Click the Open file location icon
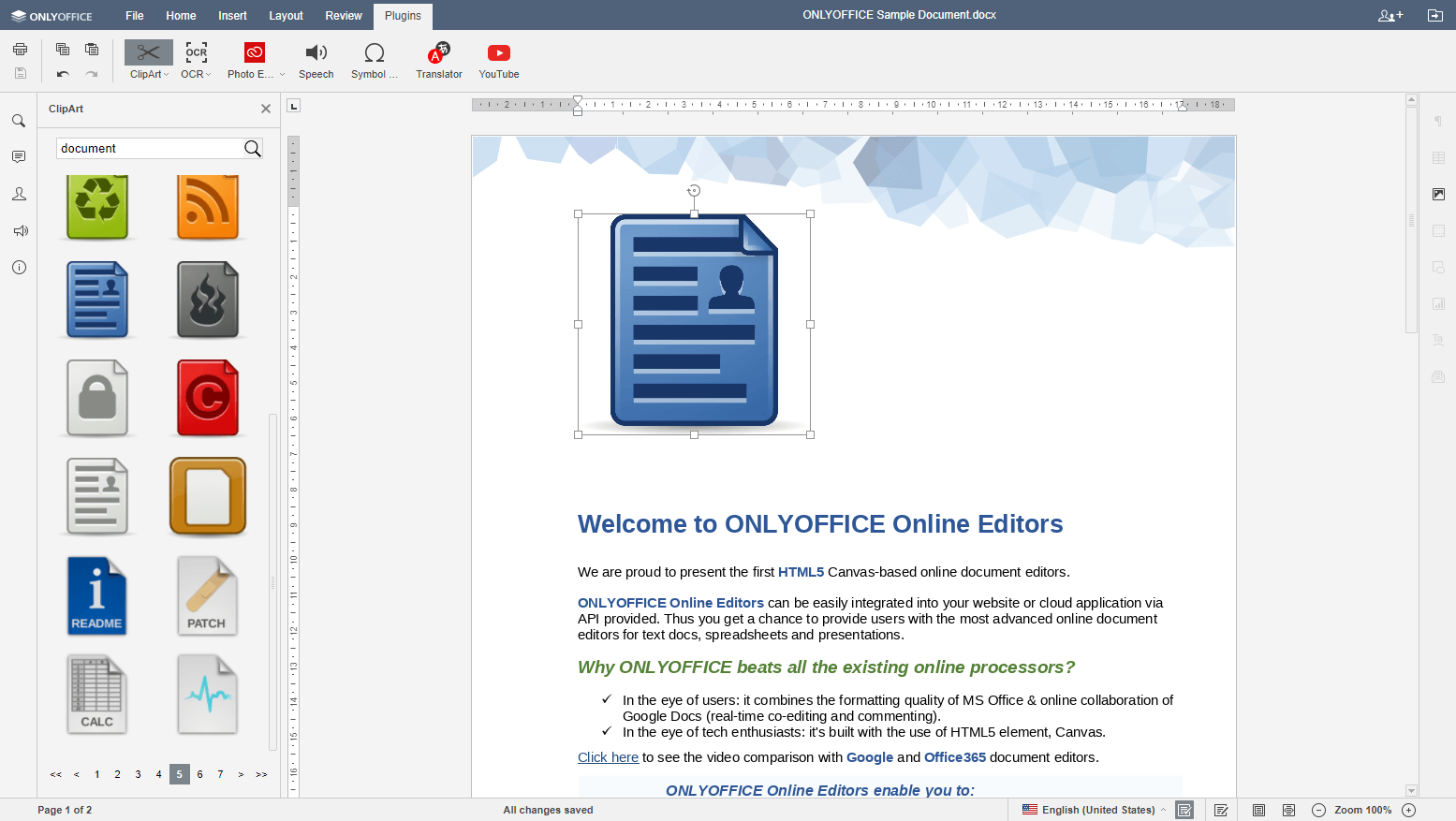This screenshot has width=1456, height=821. 1434,15
